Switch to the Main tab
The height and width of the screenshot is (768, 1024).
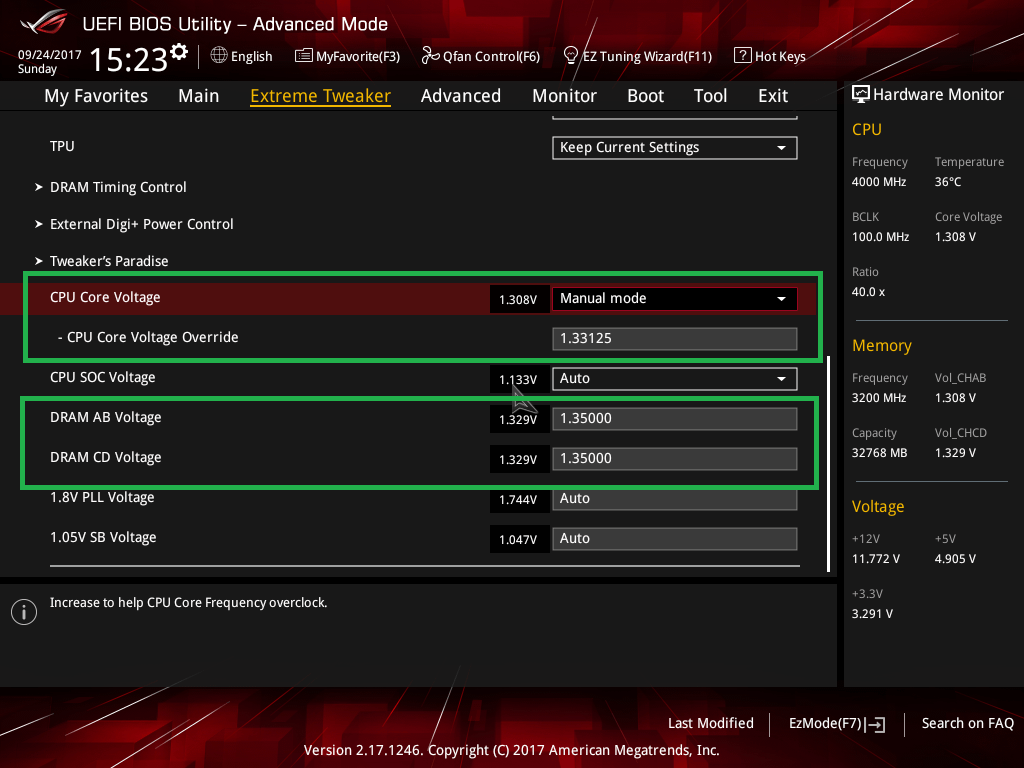point(199,96)
